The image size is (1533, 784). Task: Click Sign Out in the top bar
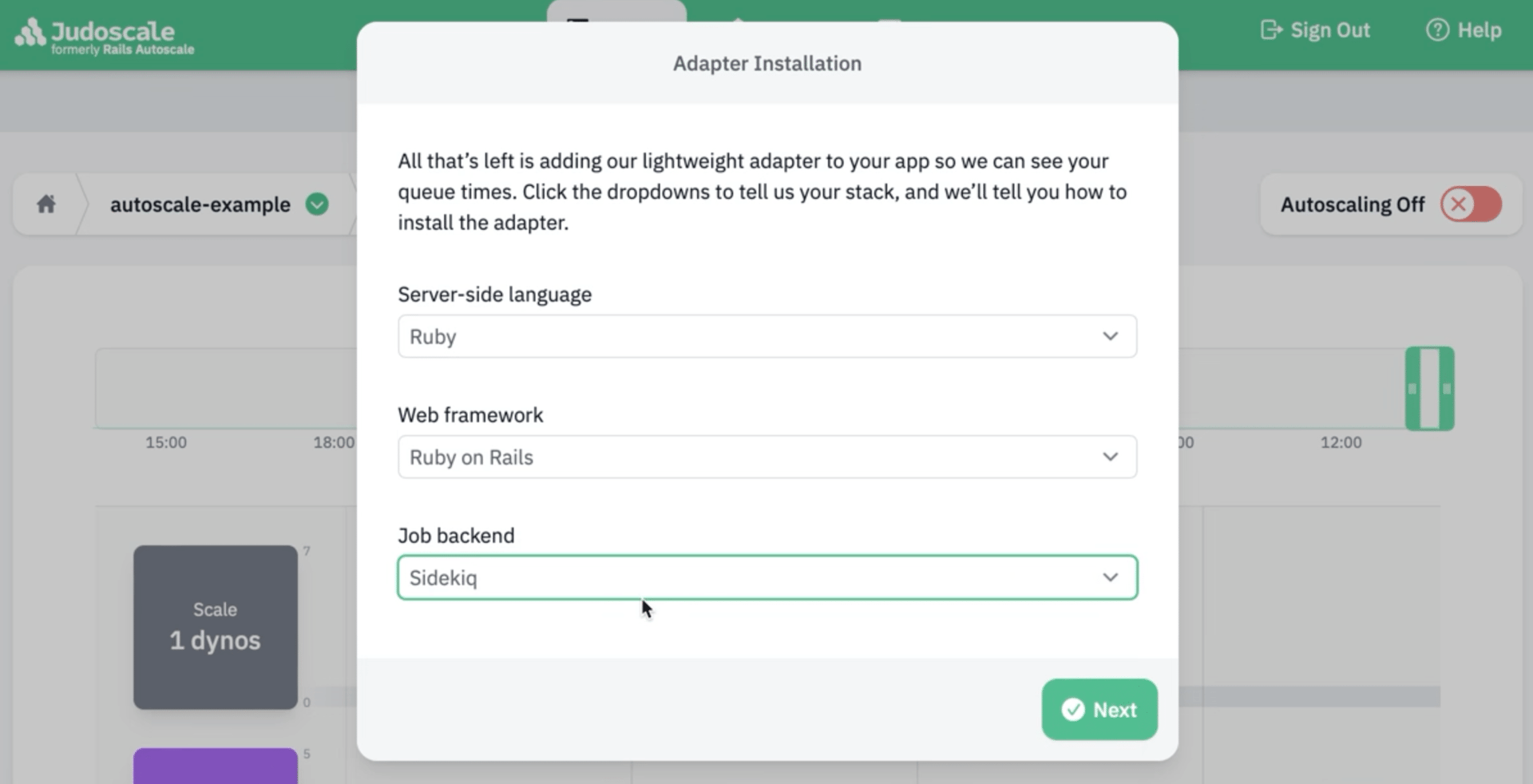point(1330,30)
